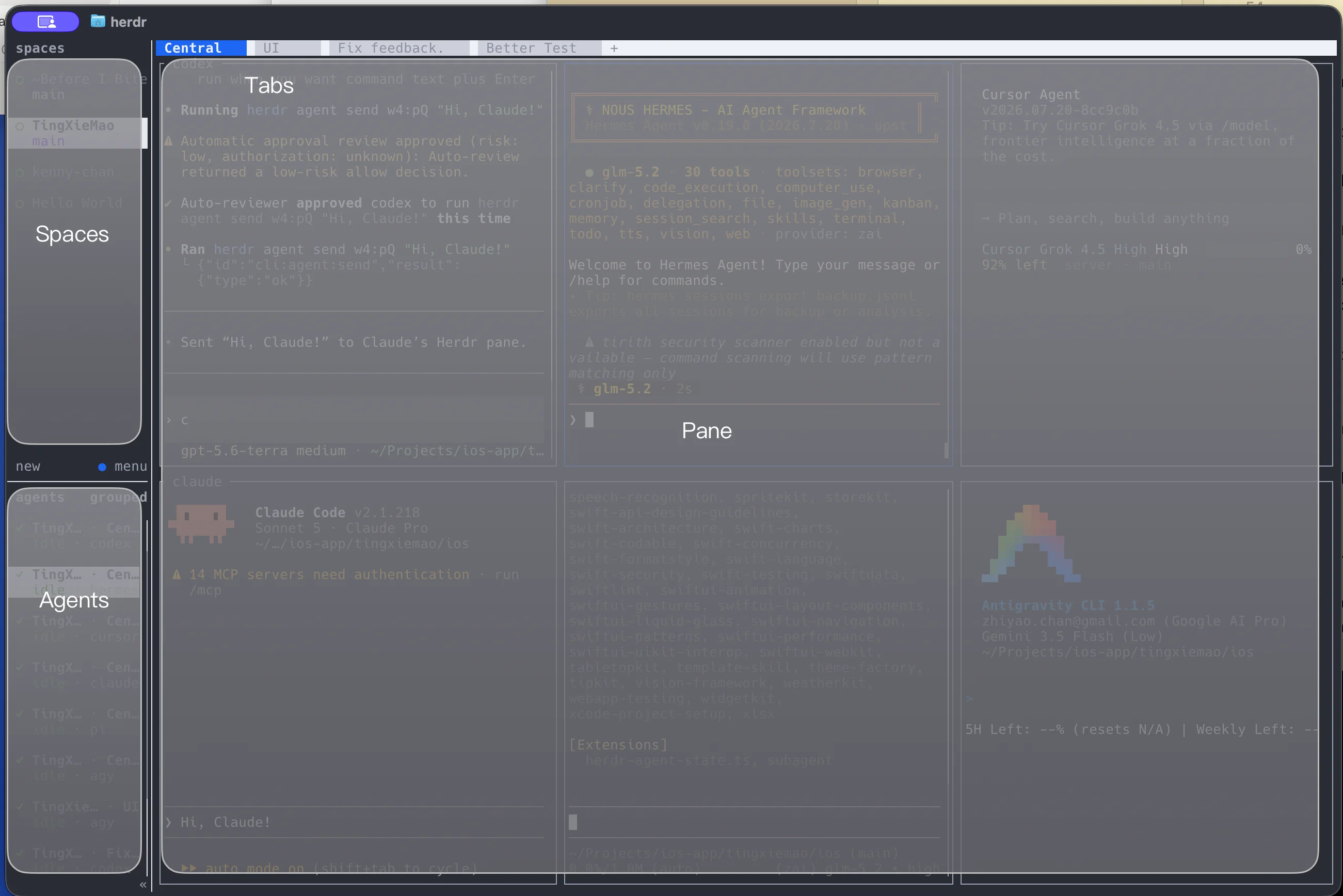Viewport: 1343px width, 896px height.
Task: Click the check mark on the idle codex Cen… agent
Action: tap(20, 528)
